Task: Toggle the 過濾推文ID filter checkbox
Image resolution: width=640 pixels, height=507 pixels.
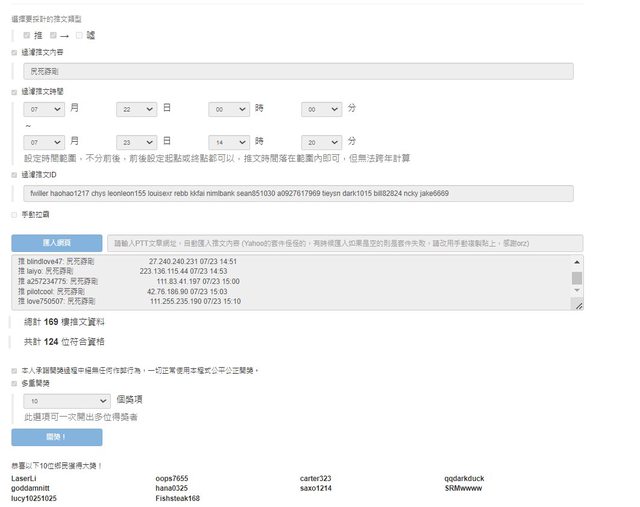Action: click(14, 174)
